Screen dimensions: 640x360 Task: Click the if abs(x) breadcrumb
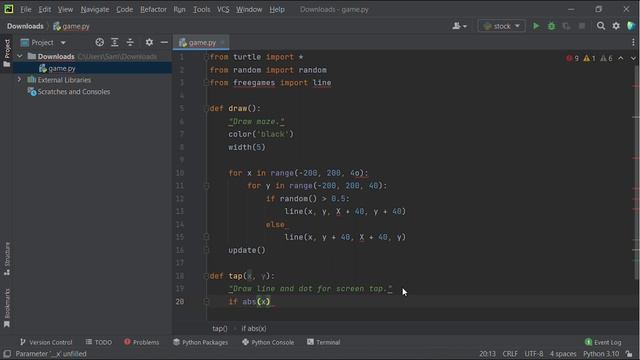tap(253, 328)
